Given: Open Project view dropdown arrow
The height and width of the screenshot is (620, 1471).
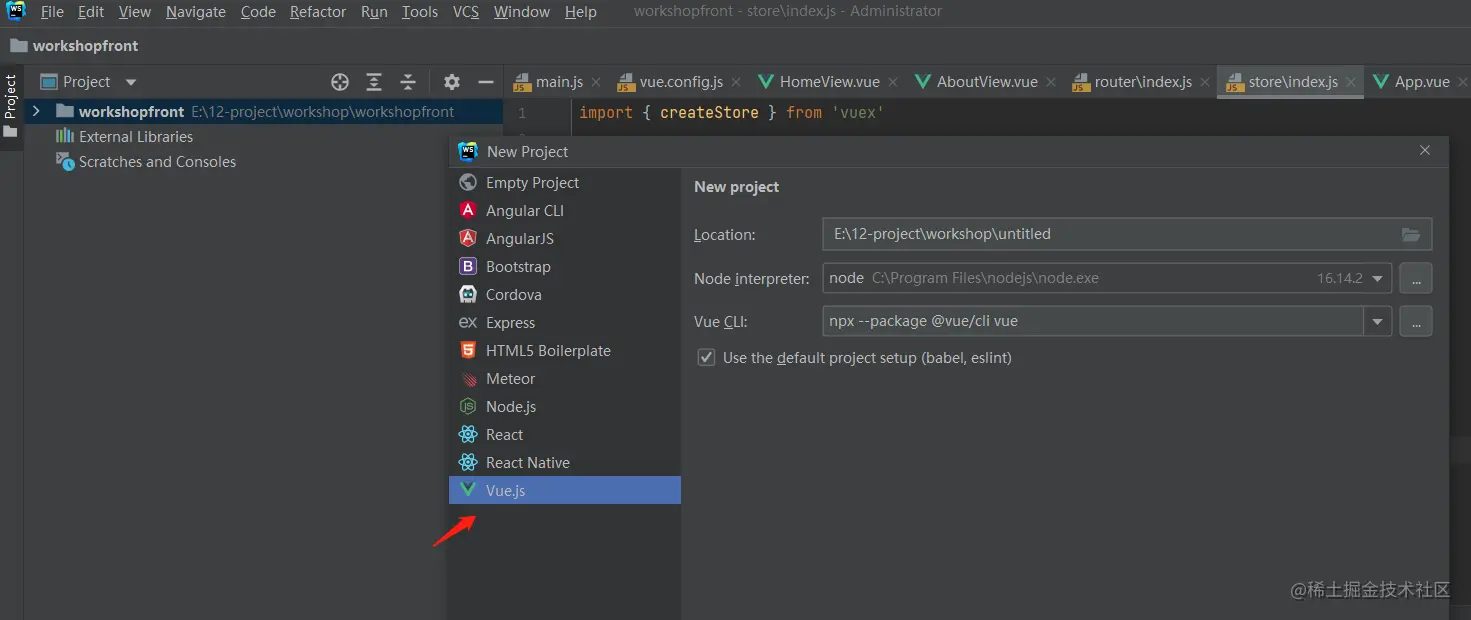Looking at the screenshot, I should pos(131,82).
